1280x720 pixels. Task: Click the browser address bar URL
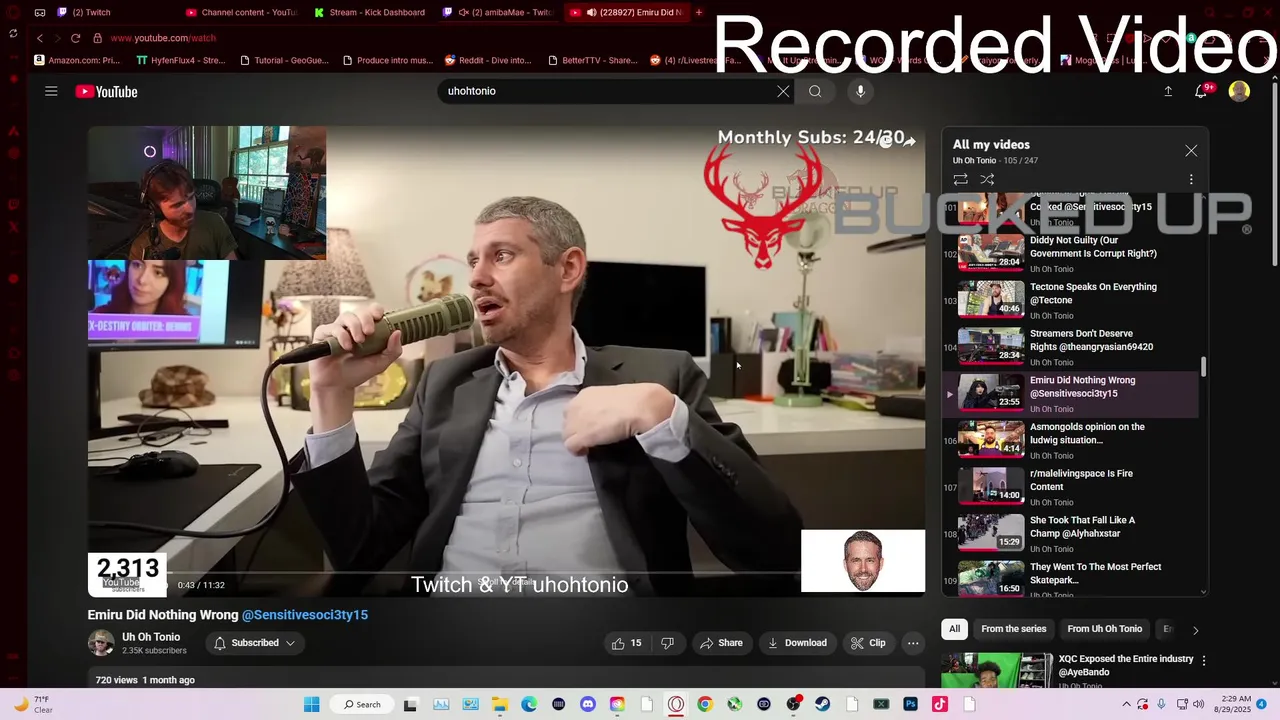[163, 38]
